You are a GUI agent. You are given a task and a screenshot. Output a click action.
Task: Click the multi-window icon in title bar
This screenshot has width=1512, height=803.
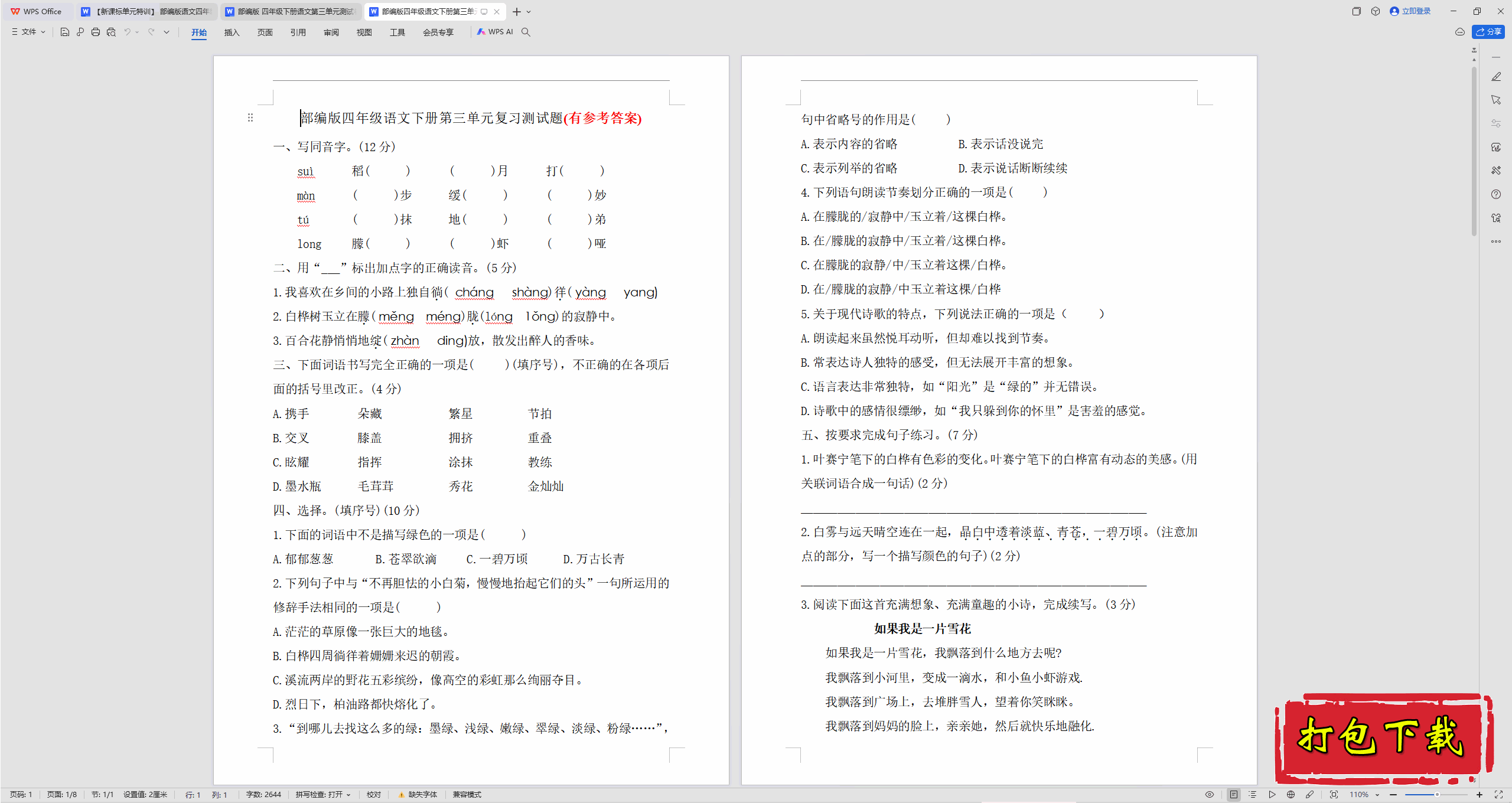point(1357,11)
